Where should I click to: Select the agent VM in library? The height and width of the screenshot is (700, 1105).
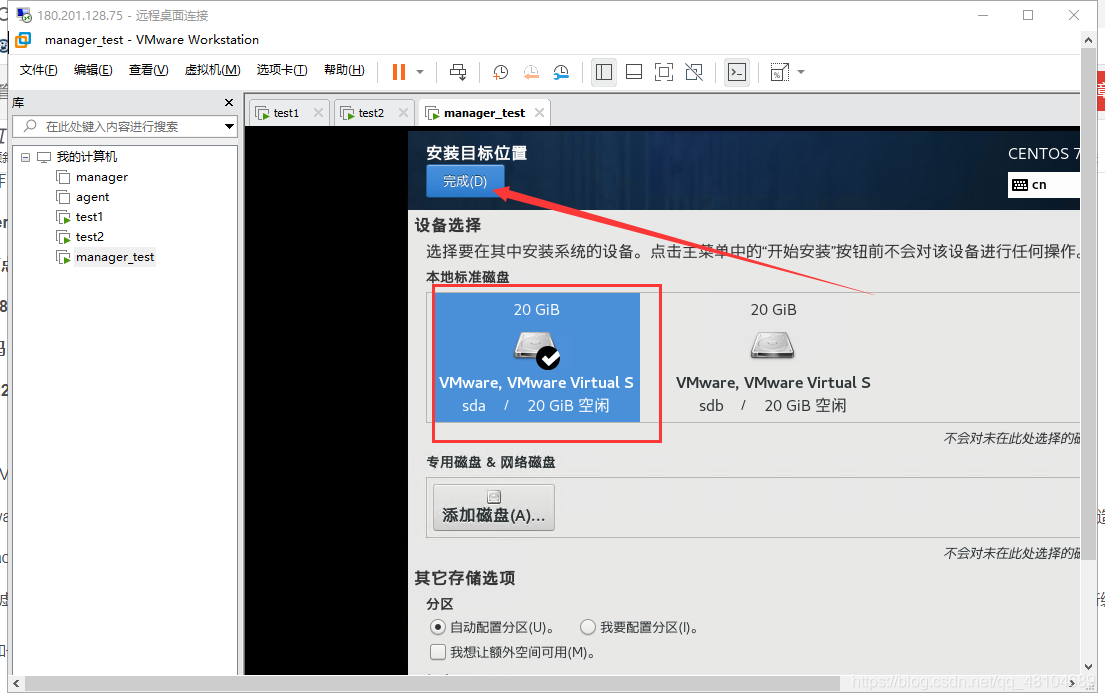[x=92, y=197]
